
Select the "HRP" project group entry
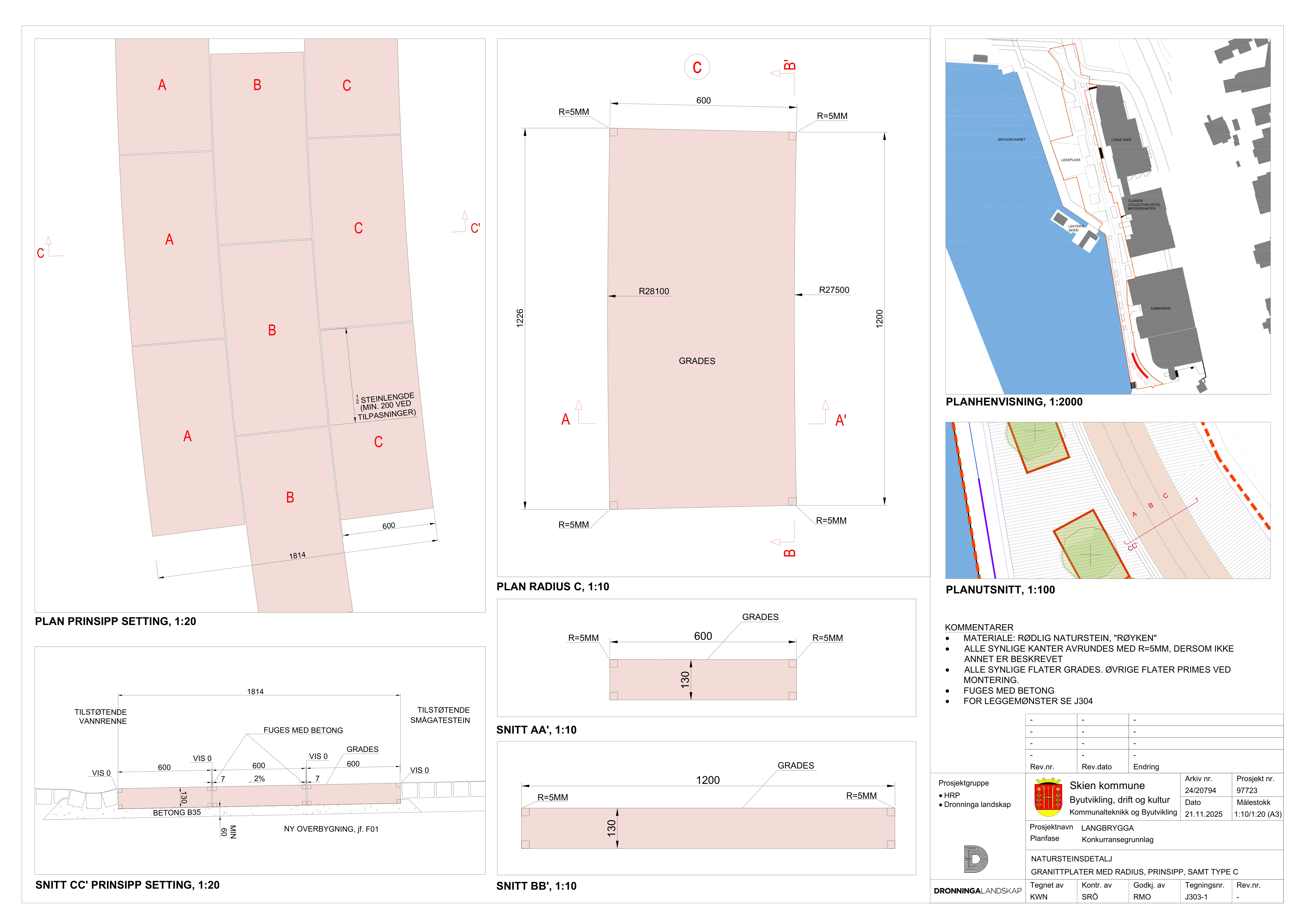(x=952, y=795)
